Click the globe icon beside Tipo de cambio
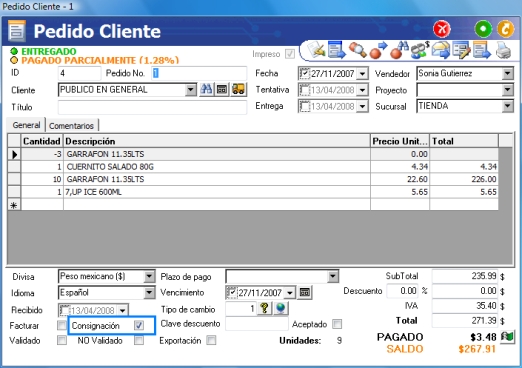The width and height of the screenshot is (522, 368). (281, 308)
